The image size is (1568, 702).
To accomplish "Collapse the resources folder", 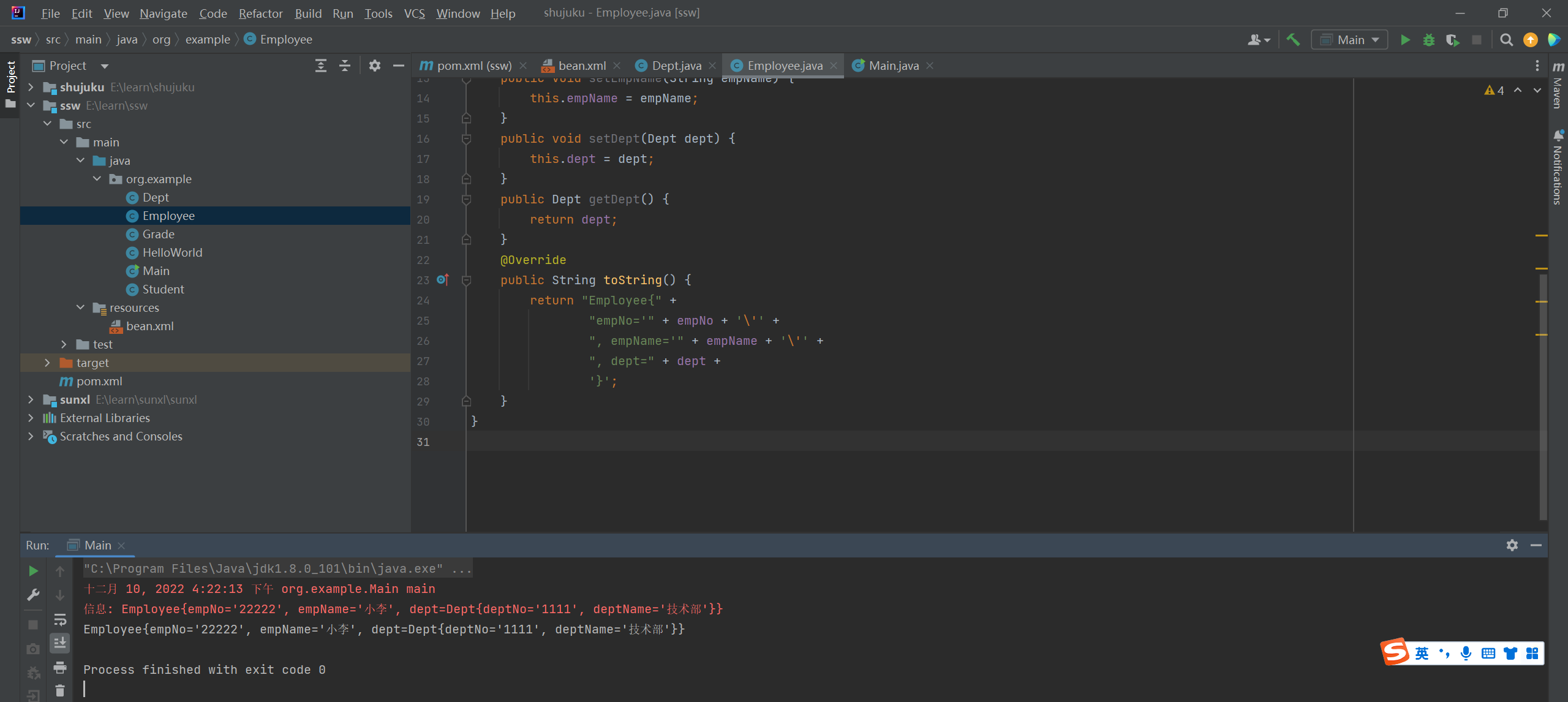I will [x=80, y=308].
